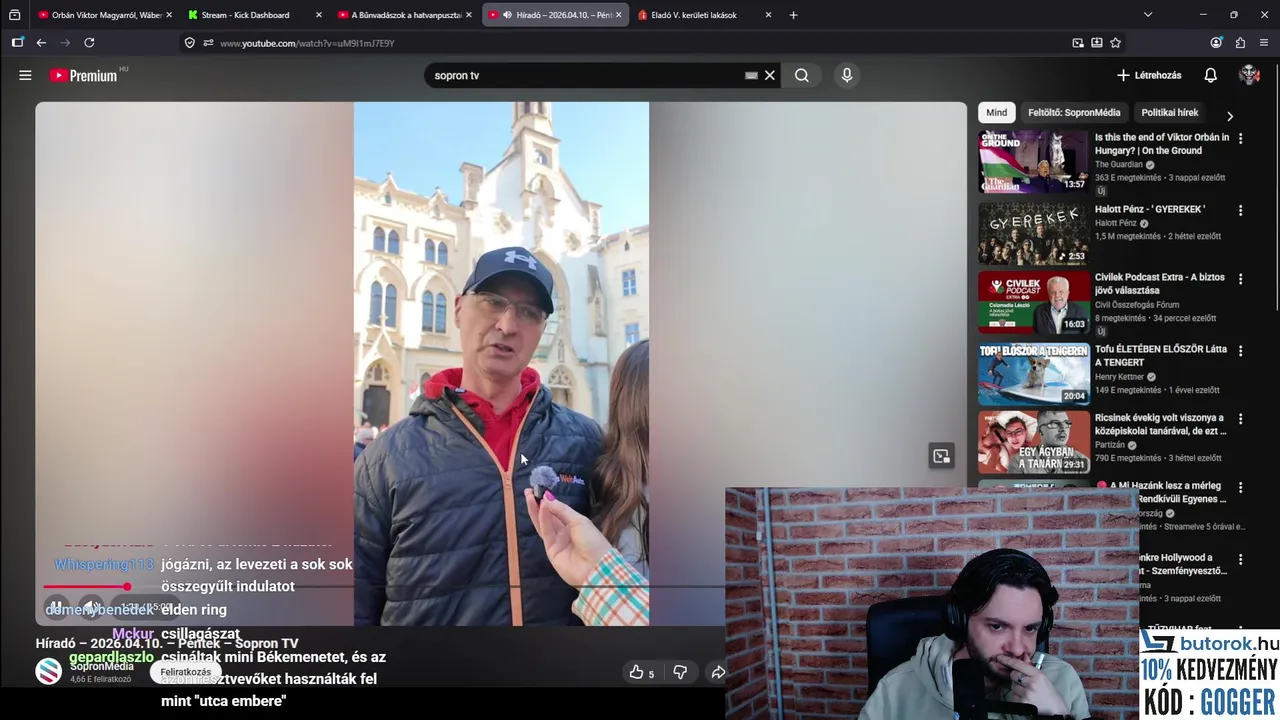Screen dimensions: 1280x720
Task: Open 'Tofu ÉLETÉBEN ELŐSZÖR Látta A TENGERT' title
Action: pyautogui.click(x=1161, y=356)
